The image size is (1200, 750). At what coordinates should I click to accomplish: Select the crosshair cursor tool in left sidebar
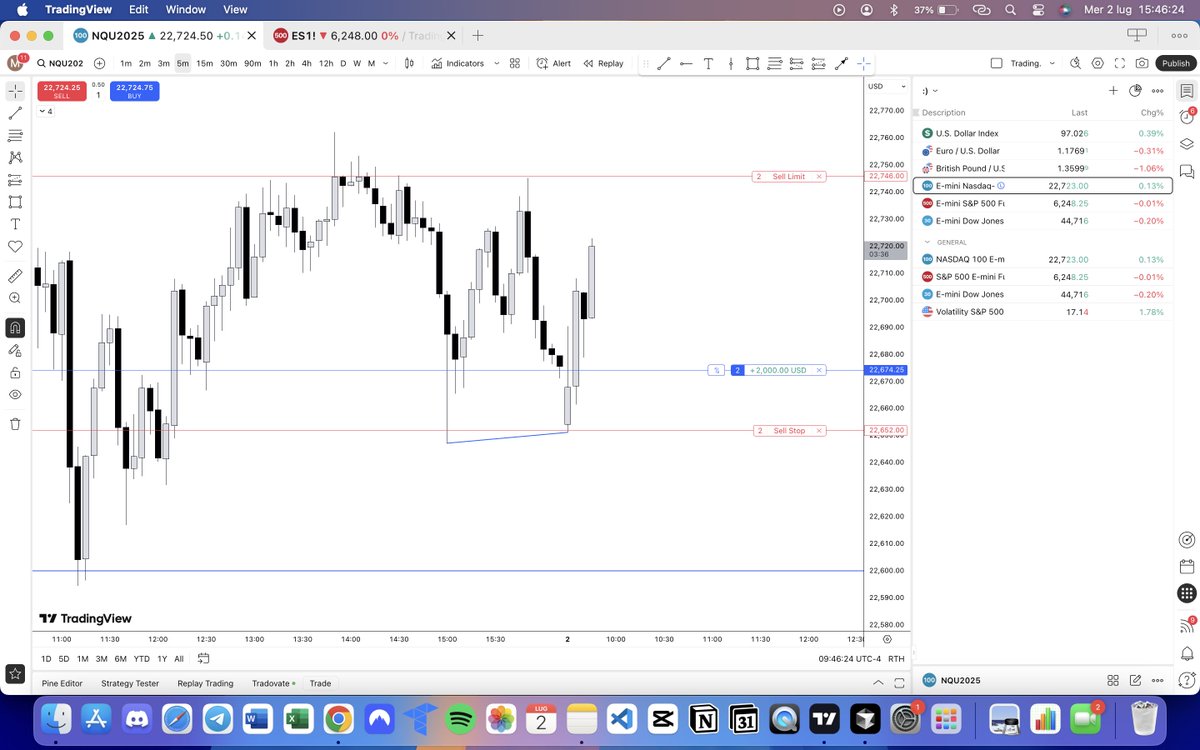click(x=15, y=91)
